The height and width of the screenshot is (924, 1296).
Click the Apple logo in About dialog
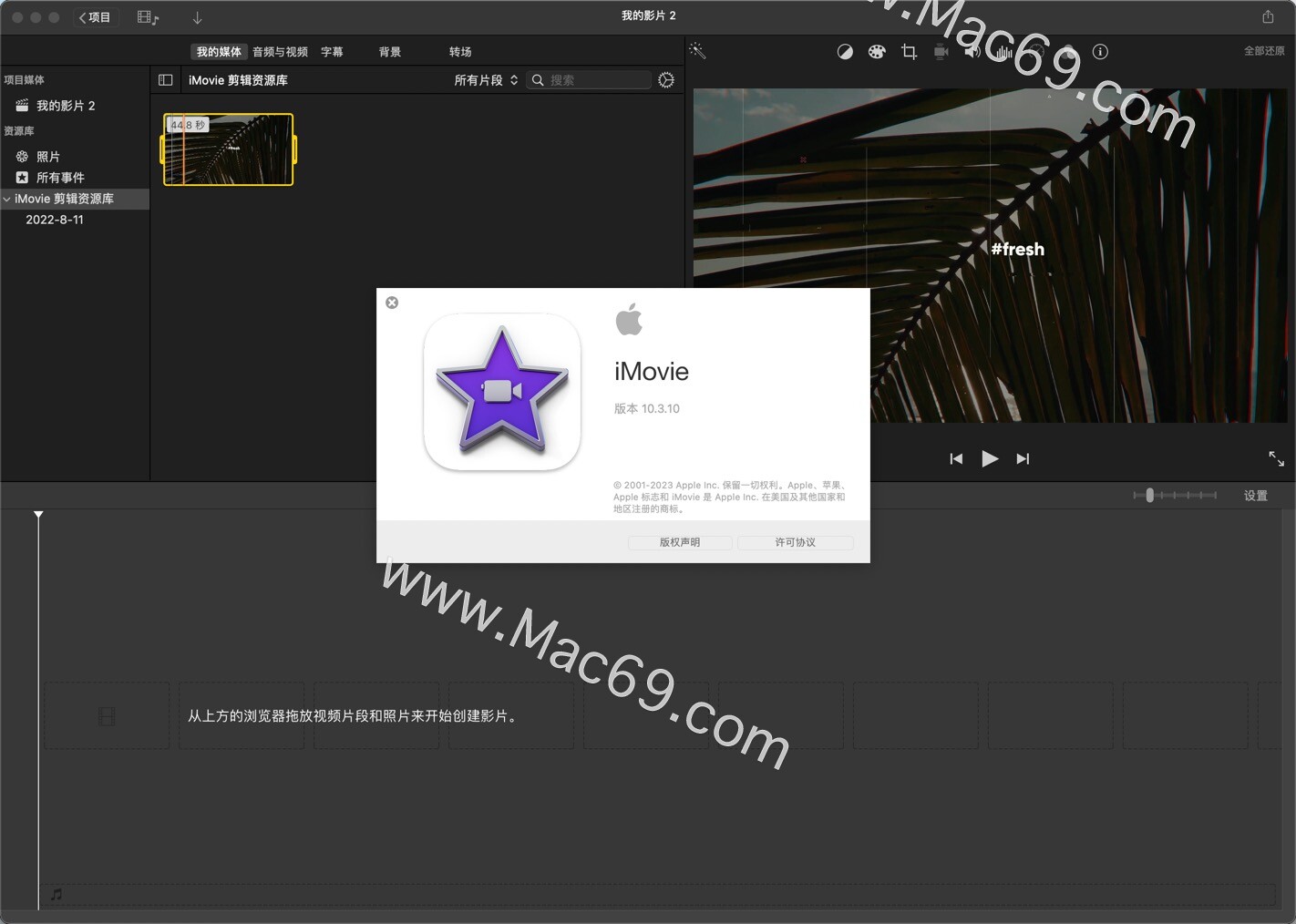[629, 320]
